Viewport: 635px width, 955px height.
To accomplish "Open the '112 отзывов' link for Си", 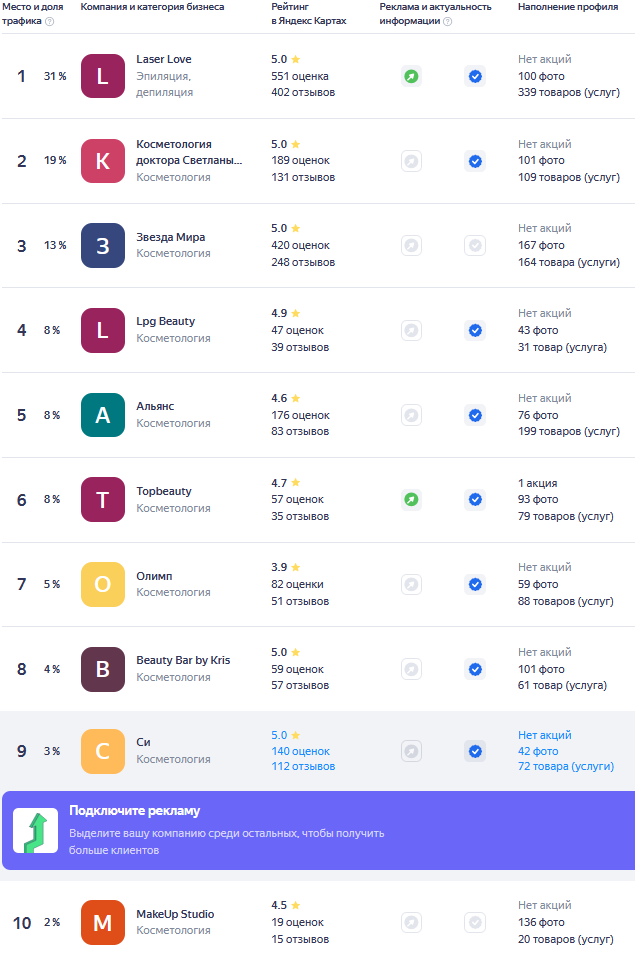I will click(x=303, y=767).
